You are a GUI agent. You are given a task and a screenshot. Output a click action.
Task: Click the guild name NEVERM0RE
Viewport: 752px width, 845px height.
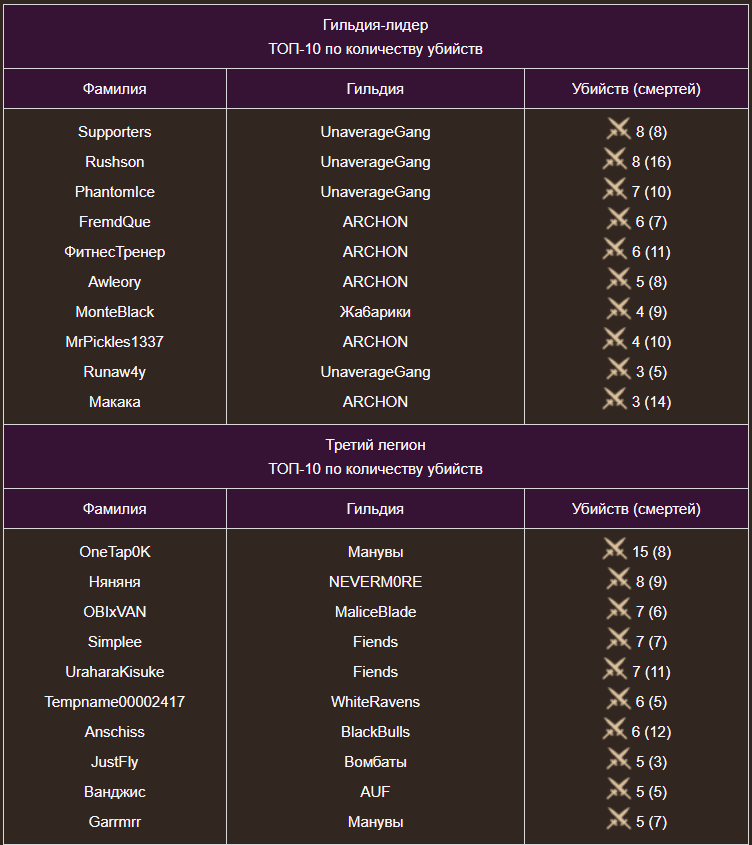(375, 581)
